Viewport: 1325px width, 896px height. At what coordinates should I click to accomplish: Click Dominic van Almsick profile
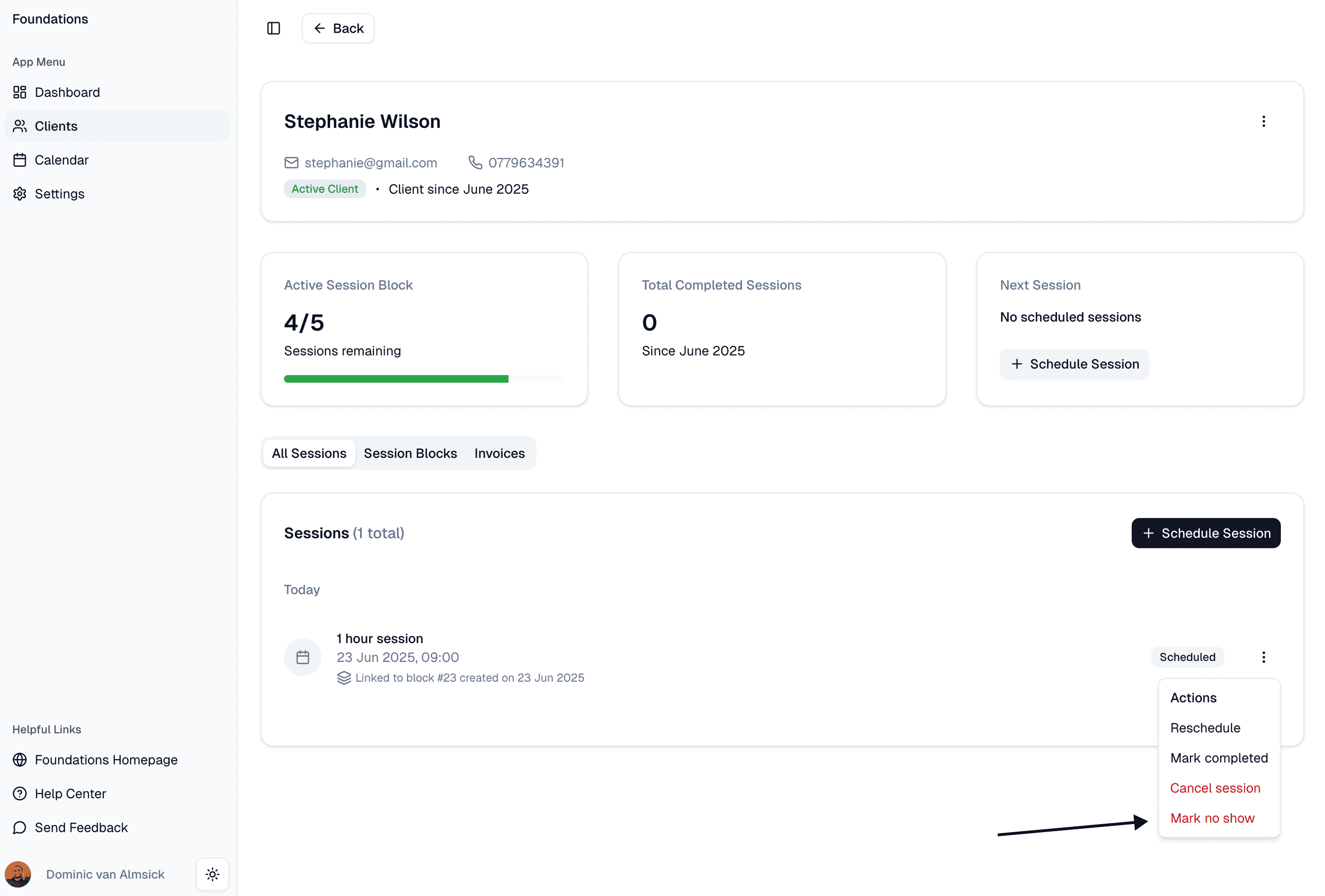pos(105,874)
